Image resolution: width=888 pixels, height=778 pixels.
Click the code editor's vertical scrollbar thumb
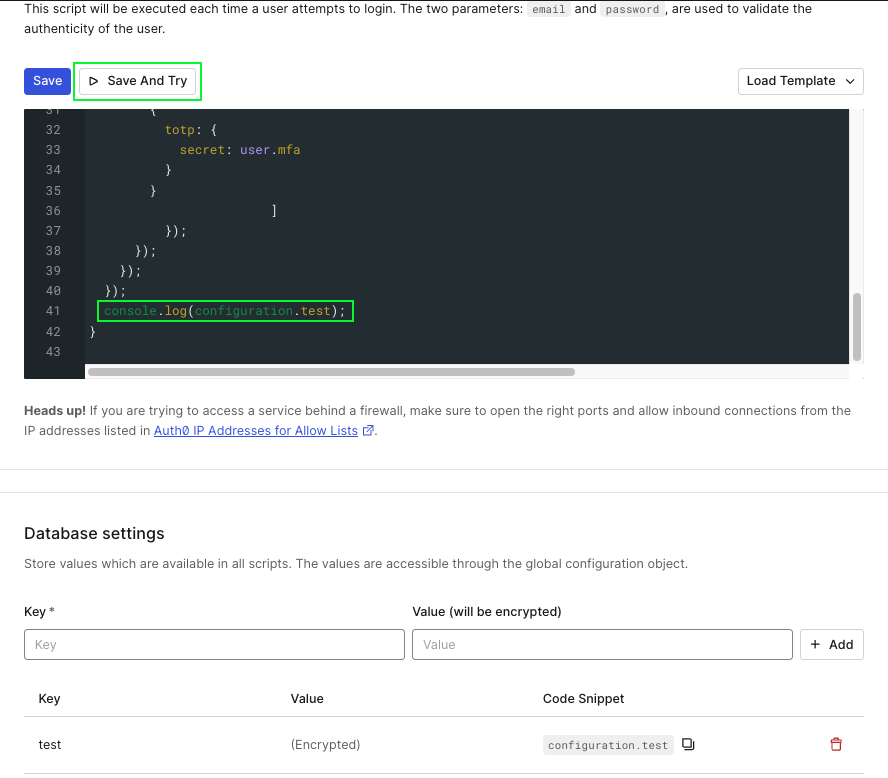857,327
